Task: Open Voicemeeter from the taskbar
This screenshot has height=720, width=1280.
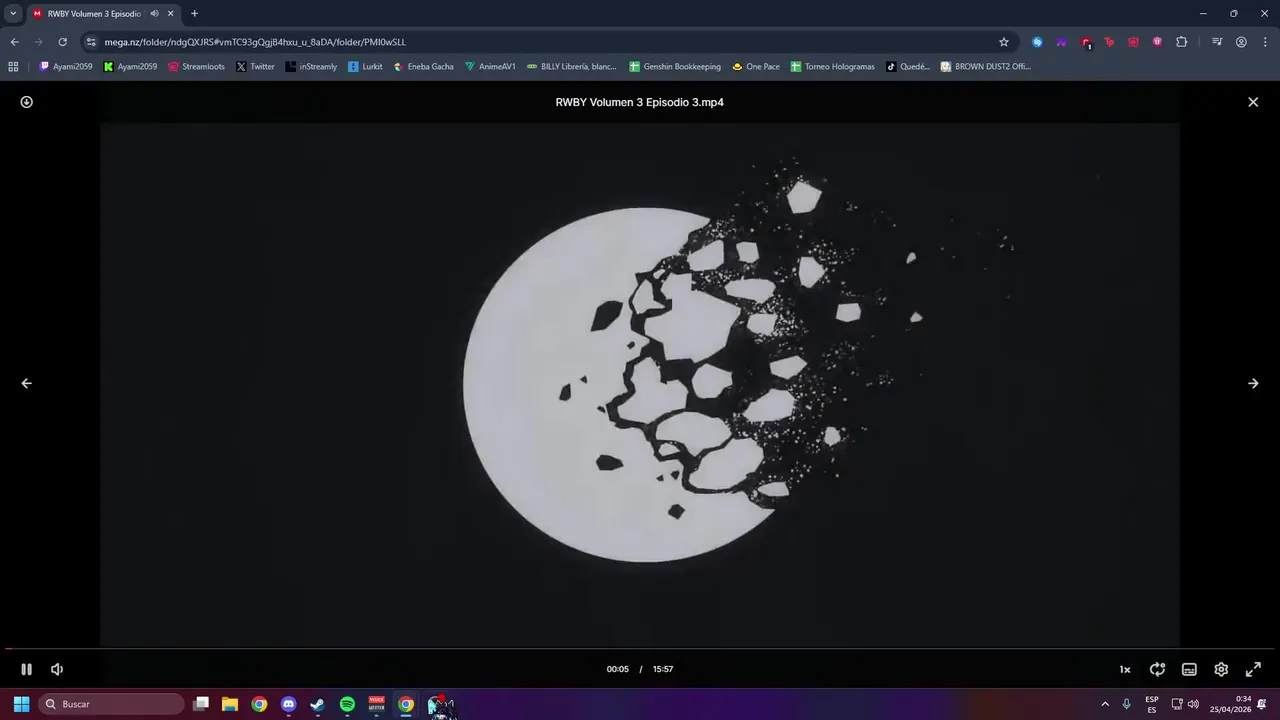Action: coord(377,704)
